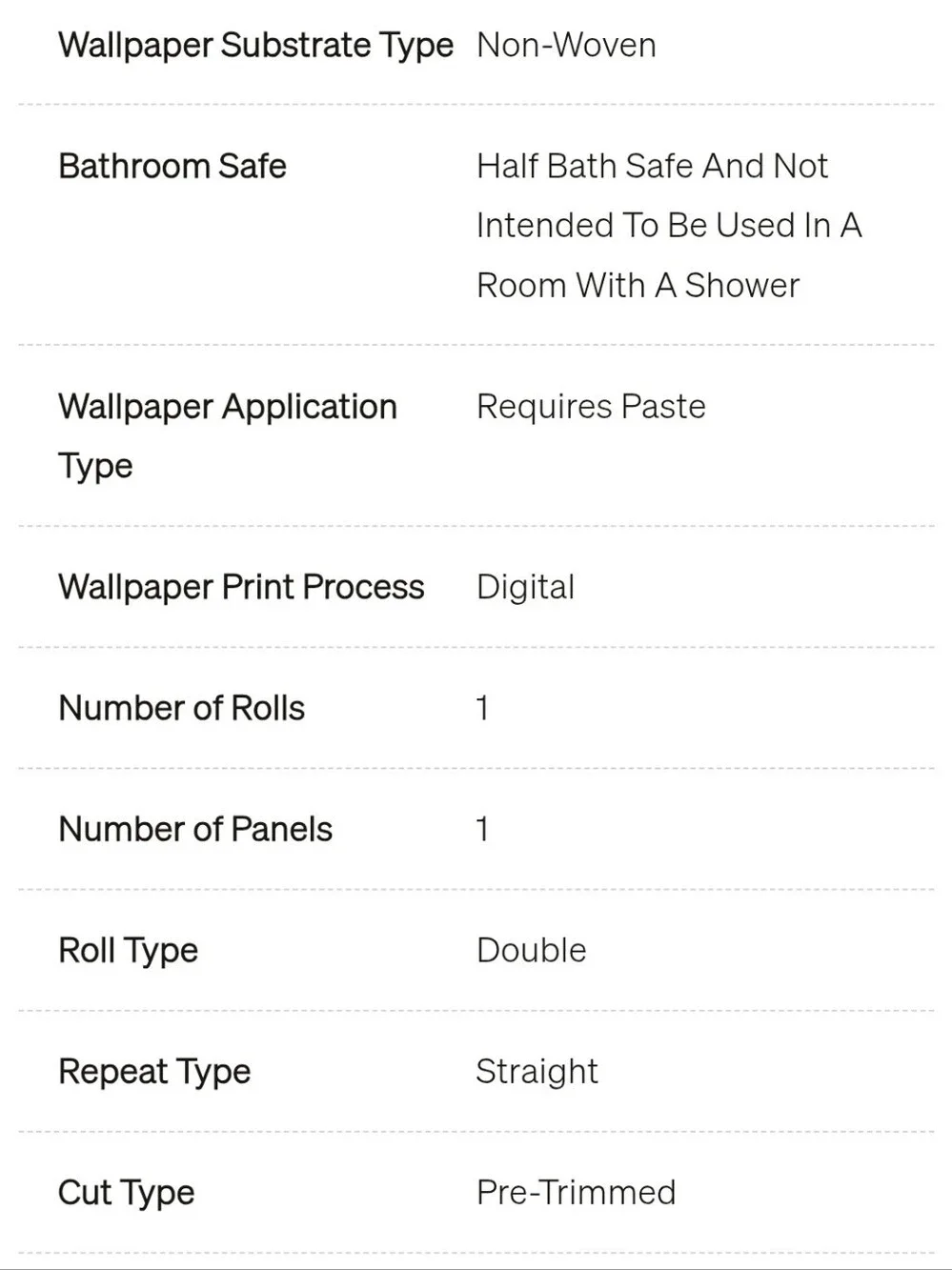The image size is (952, 1270).
Task: Select the Bathroom Safe label
Action: (172, 166)
